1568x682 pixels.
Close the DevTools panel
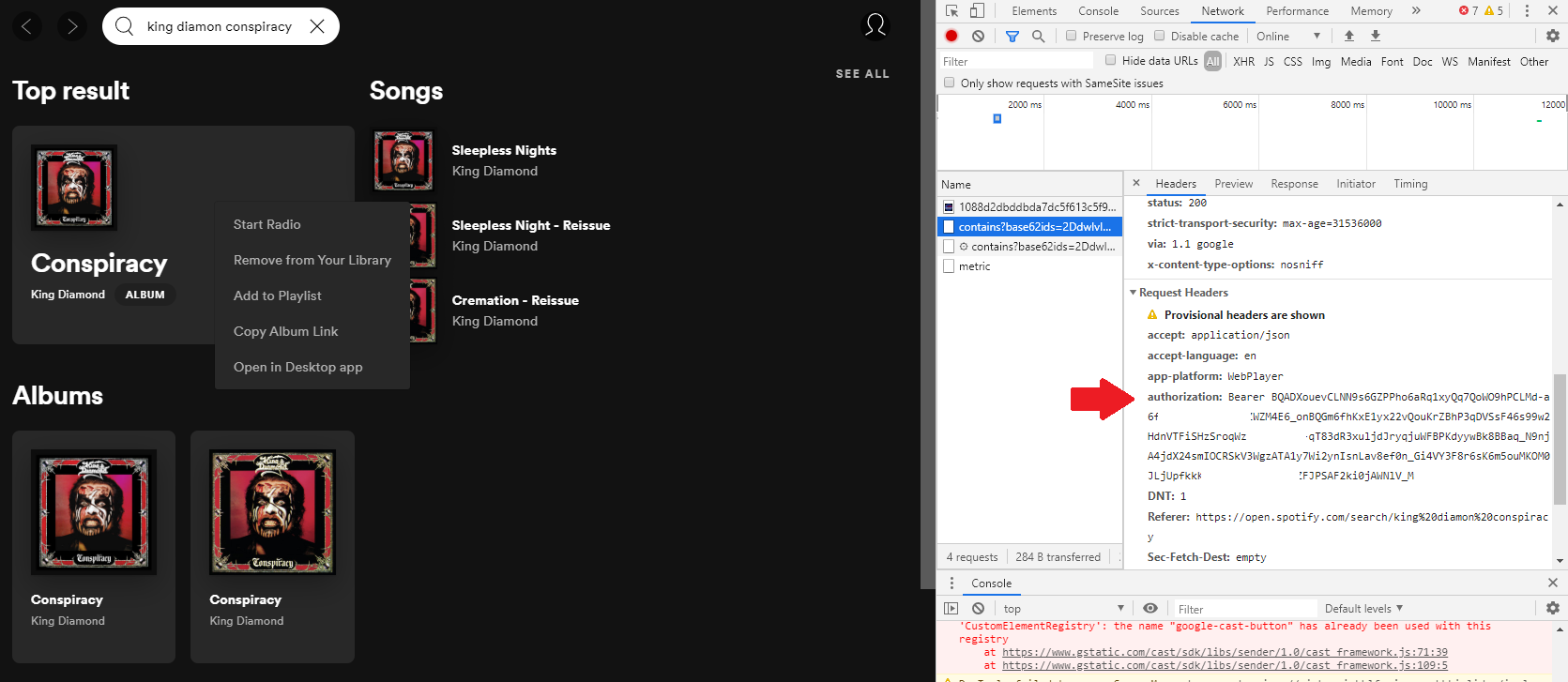click(x=1552, y=11)
